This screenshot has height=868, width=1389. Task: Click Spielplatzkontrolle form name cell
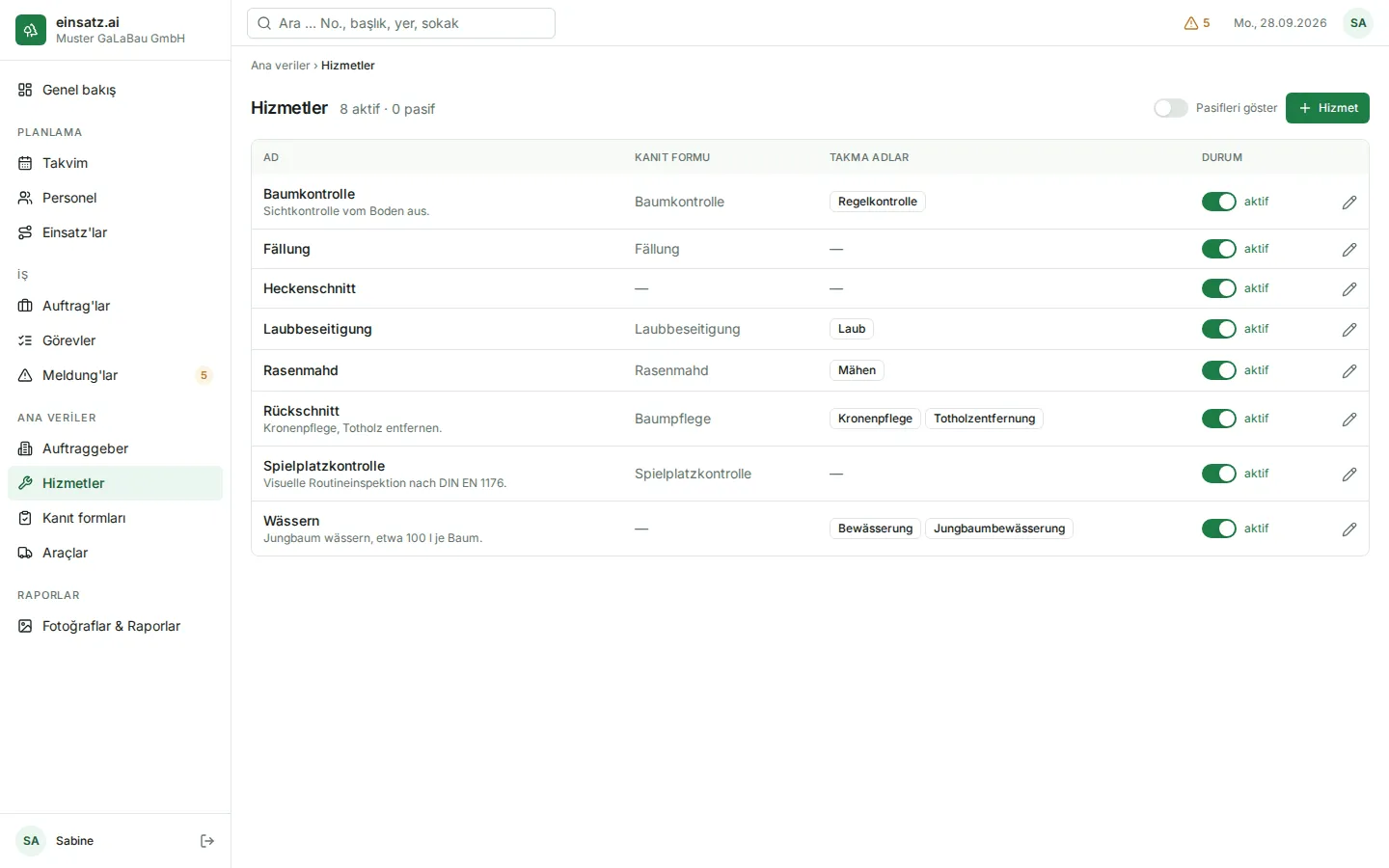(x=693, y=474)
